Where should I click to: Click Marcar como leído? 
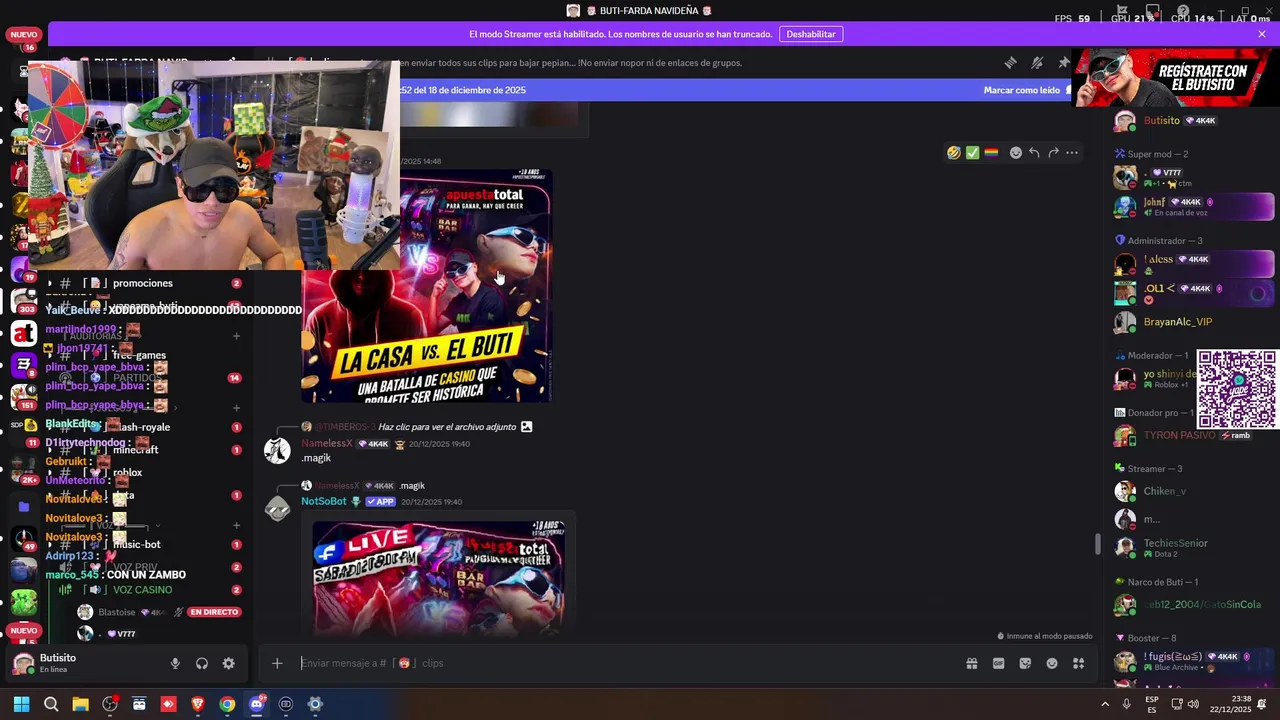(1021, 90)
